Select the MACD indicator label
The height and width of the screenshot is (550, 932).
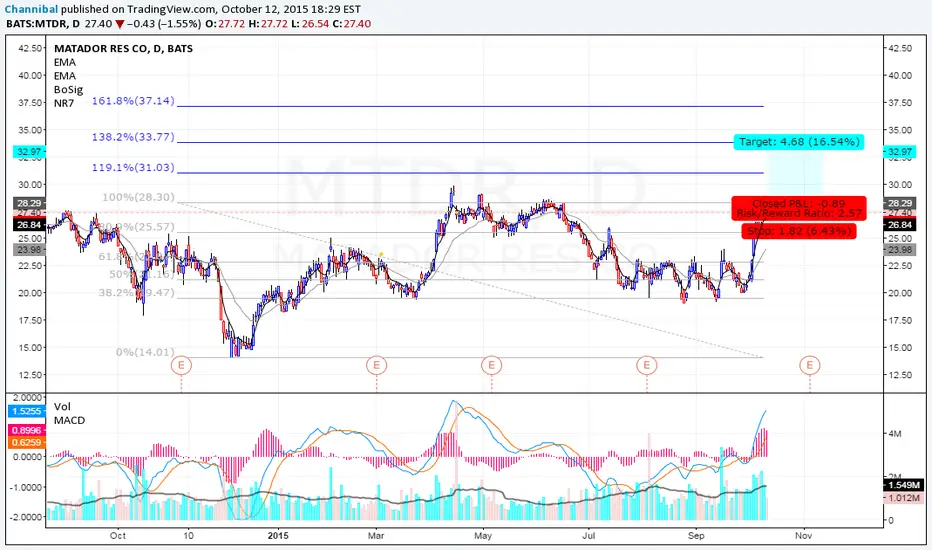[x=69, y=420]
